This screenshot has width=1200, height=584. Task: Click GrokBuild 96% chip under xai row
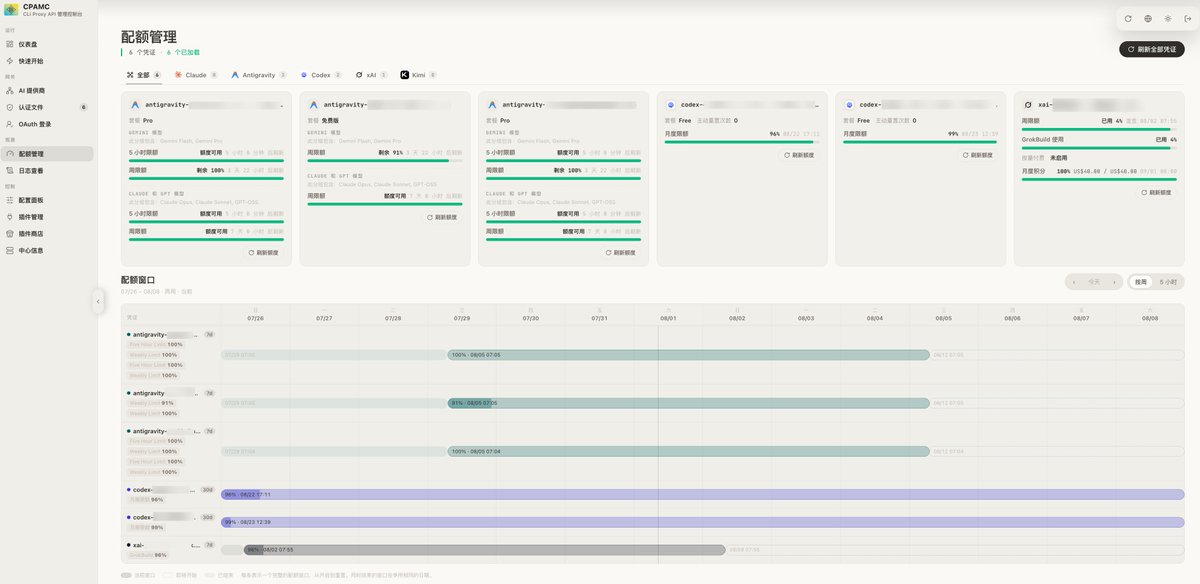coord(147,554)
